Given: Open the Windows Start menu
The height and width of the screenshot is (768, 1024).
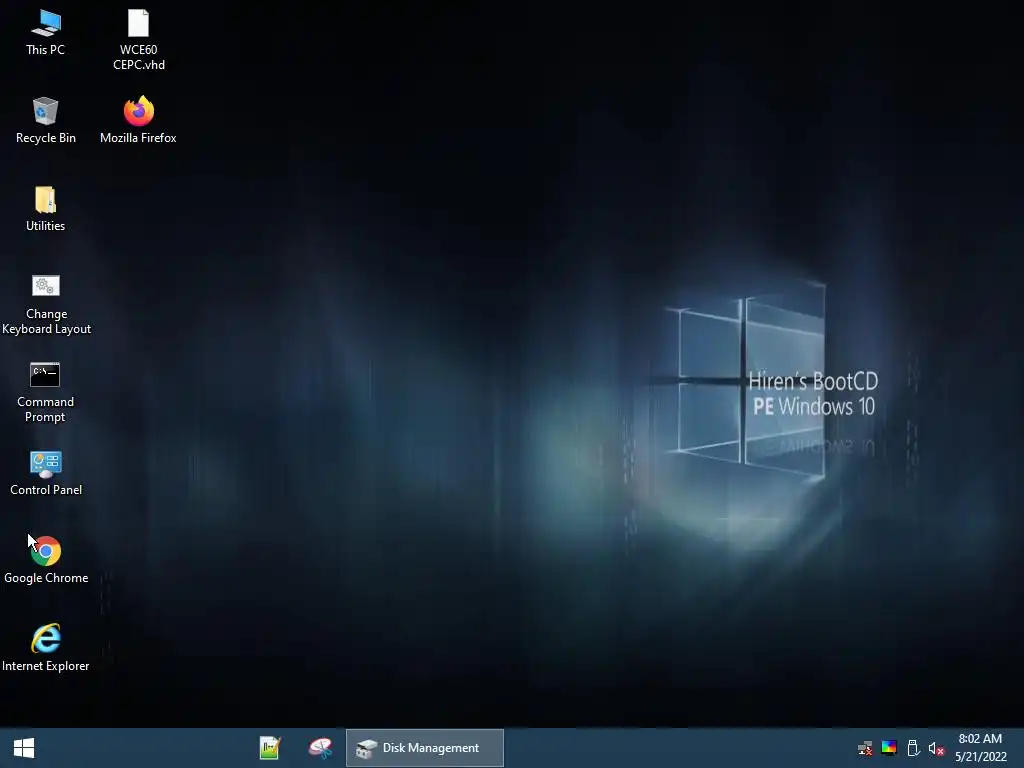Looking at the screenshot, I should [x=24, y=748].
